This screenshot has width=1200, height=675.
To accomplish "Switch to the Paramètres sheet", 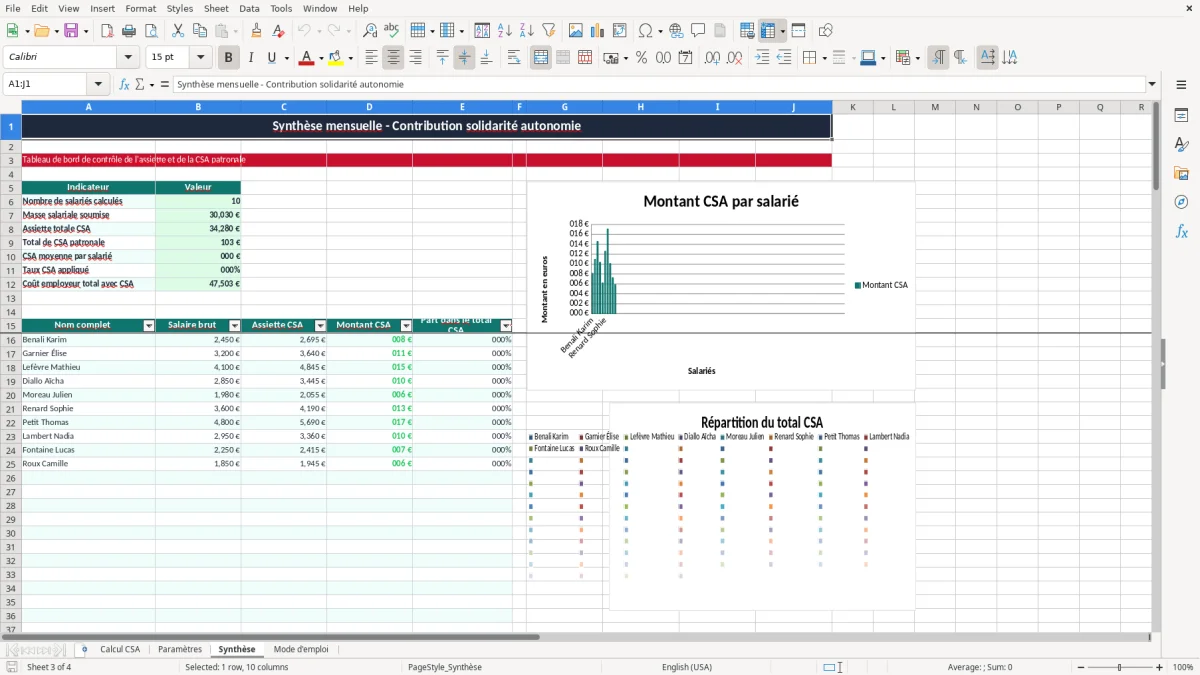I will click(x=180, y=649).
